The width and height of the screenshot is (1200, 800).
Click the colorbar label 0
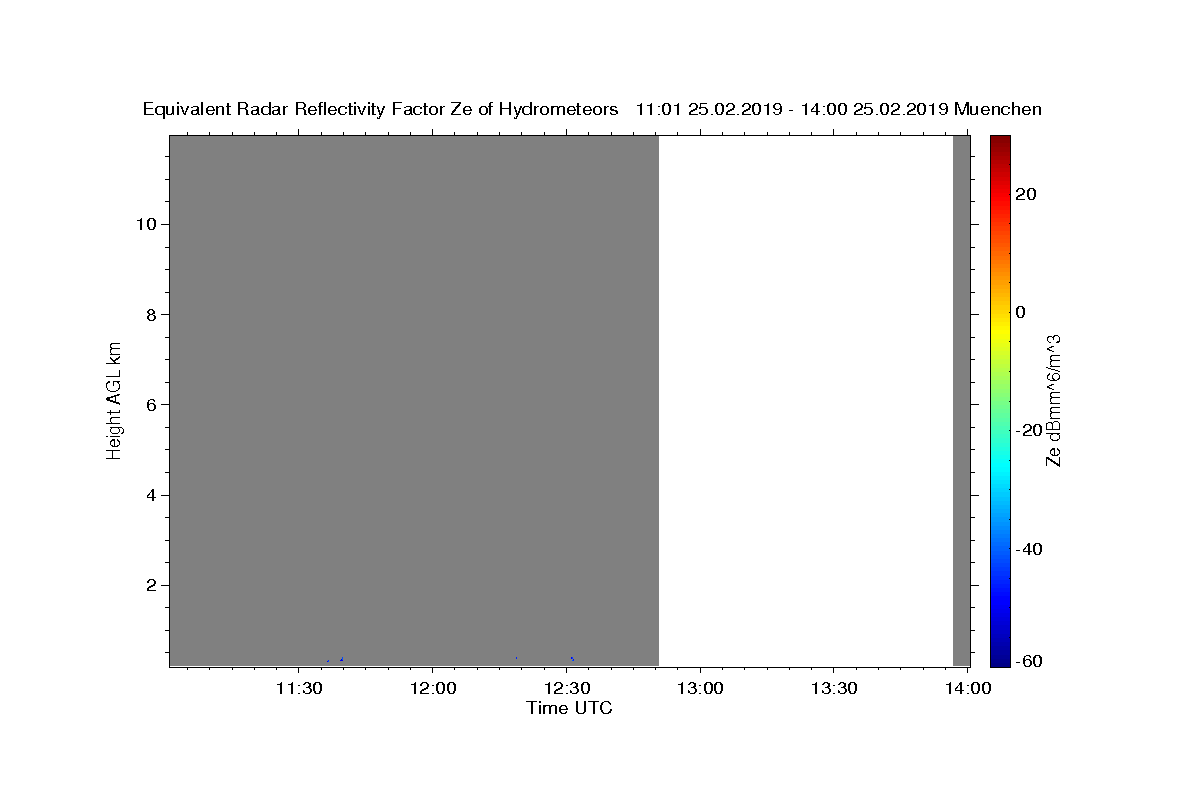pos(1021,312)
